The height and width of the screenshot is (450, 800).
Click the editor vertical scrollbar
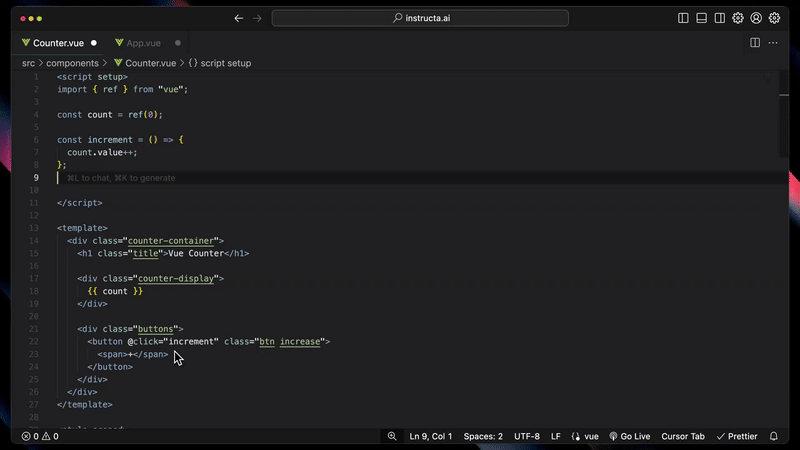[784, 115]
